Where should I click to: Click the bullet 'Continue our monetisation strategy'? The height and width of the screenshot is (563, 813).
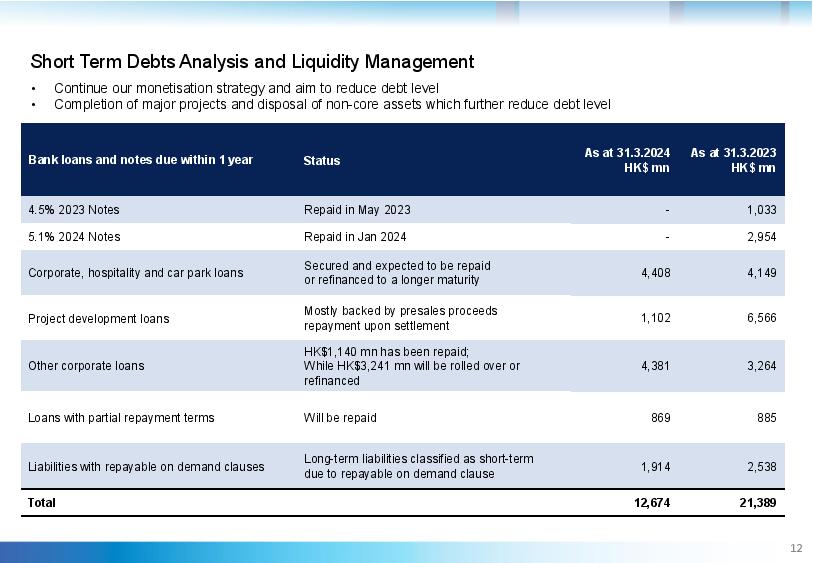coord(246,88)
